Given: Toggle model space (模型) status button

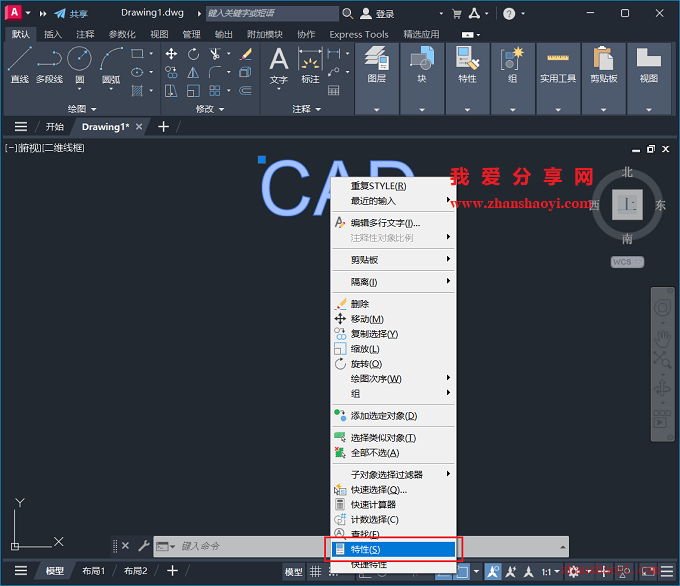Looking at the screenshot, I should (294, 572).
